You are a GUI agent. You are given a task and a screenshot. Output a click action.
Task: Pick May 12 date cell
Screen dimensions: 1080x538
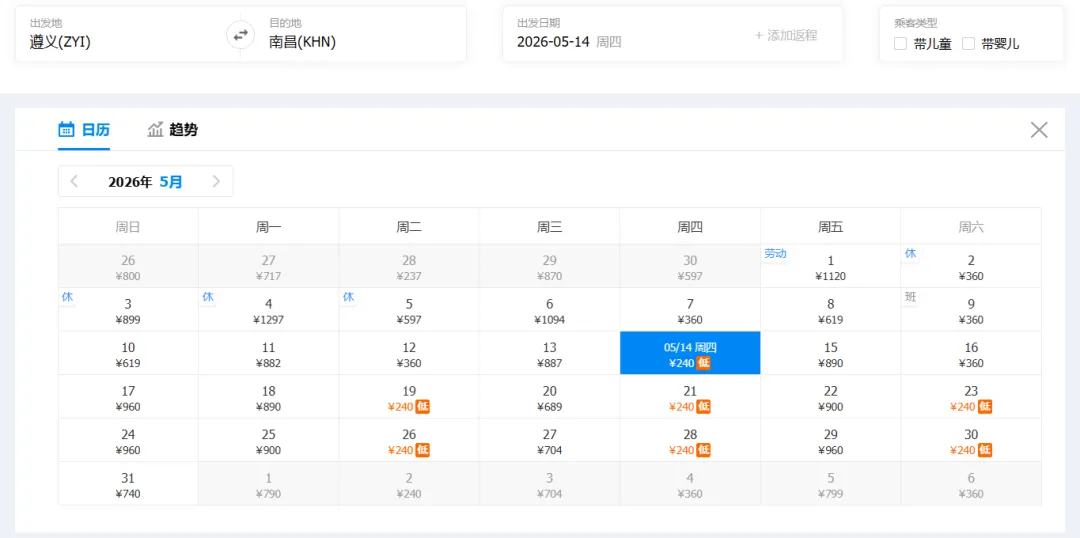[409, 353]
